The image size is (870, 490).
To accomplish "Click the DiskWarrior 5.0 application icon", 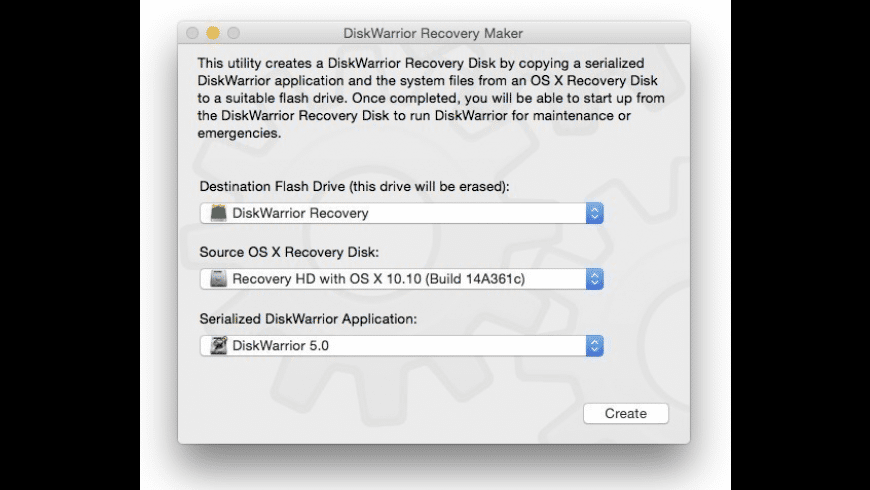I will click(217, 346).
